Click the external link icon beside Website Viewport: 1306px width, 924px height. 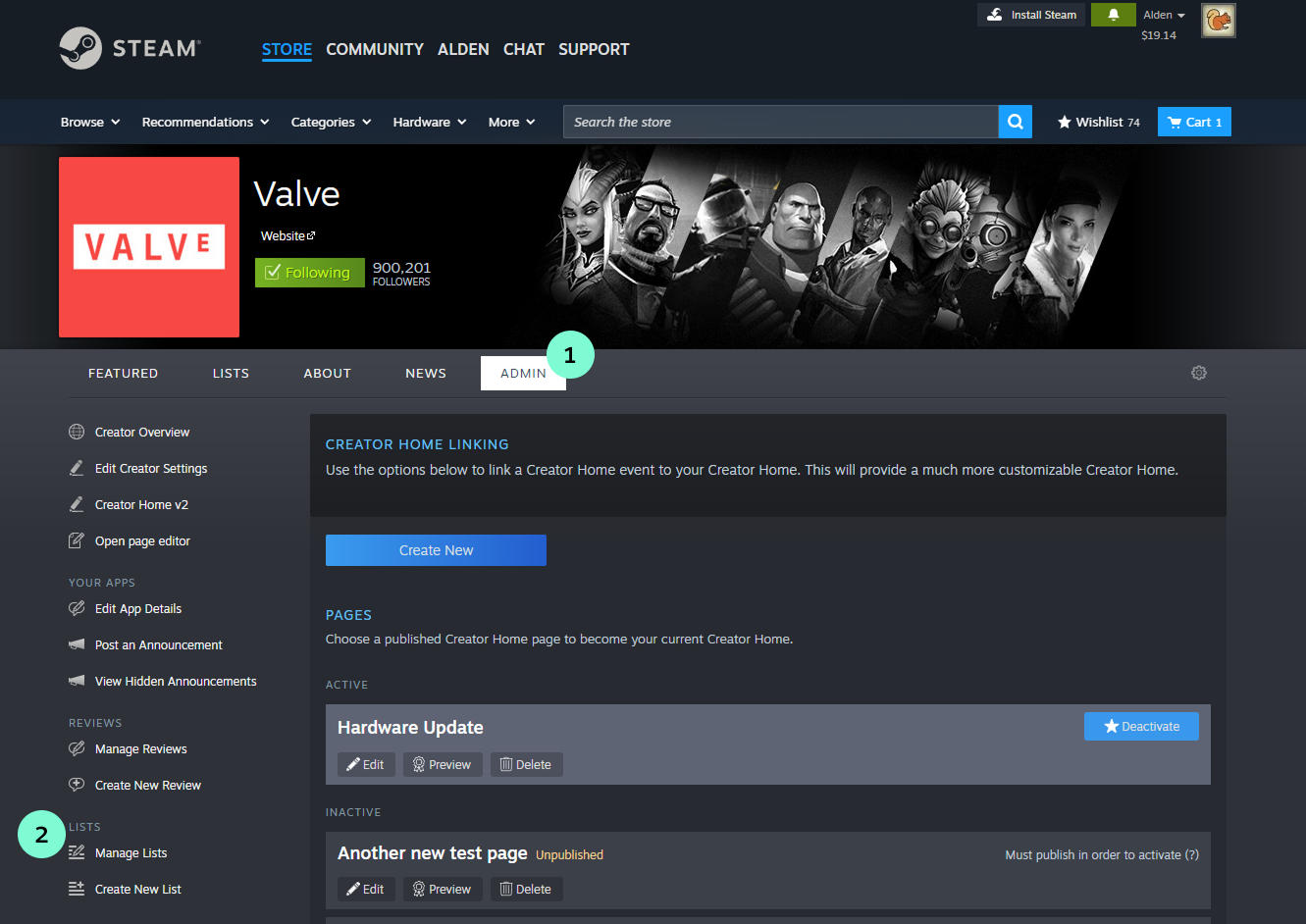(x=311, y=235)
